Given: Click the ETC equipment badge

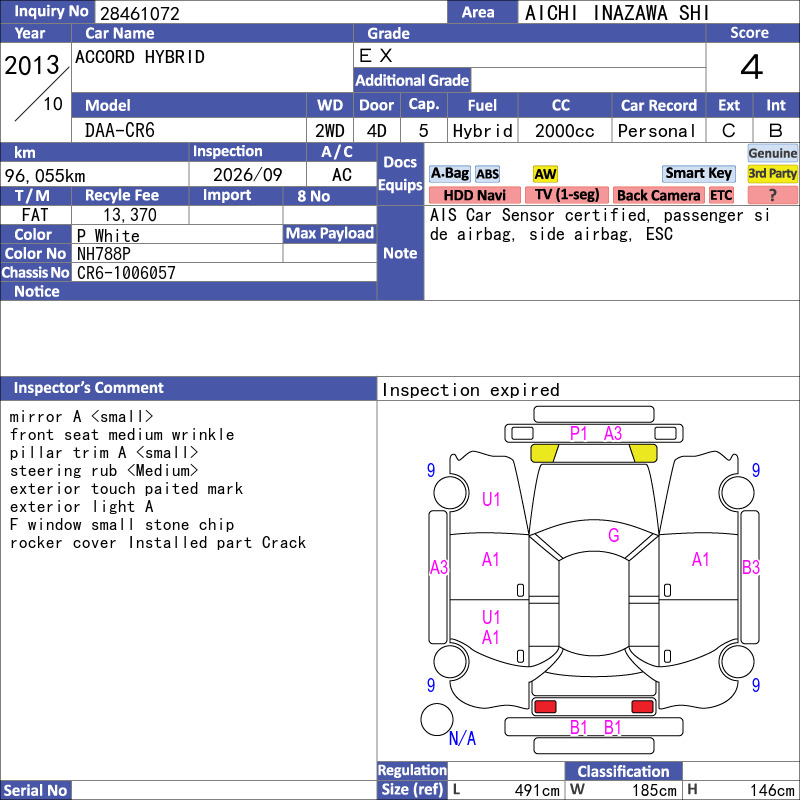Looking at the screenshot, I should tap(721, 195).
